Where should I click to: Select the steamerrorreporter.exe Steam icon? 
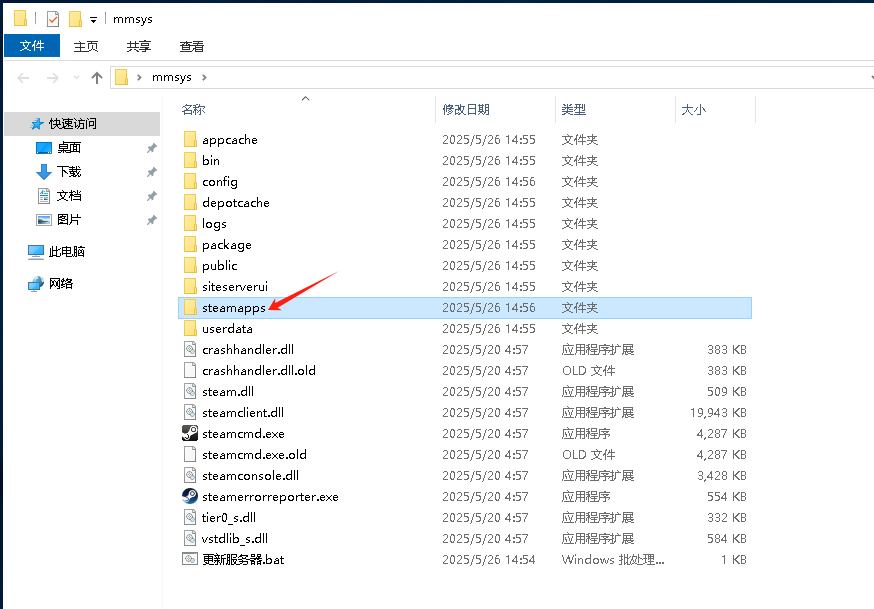pyautogui.click(x=190, y=496)
